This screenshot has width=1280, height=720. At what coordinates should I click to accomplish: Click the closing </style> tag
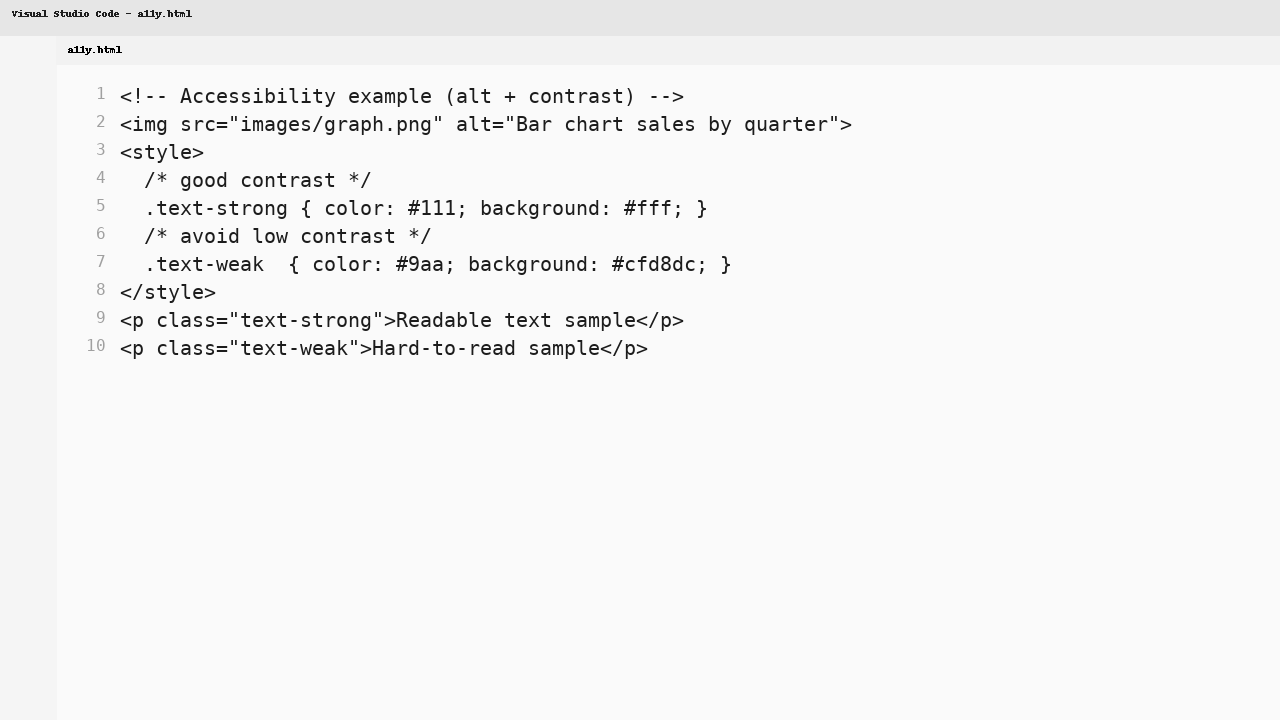coord(167,292)
